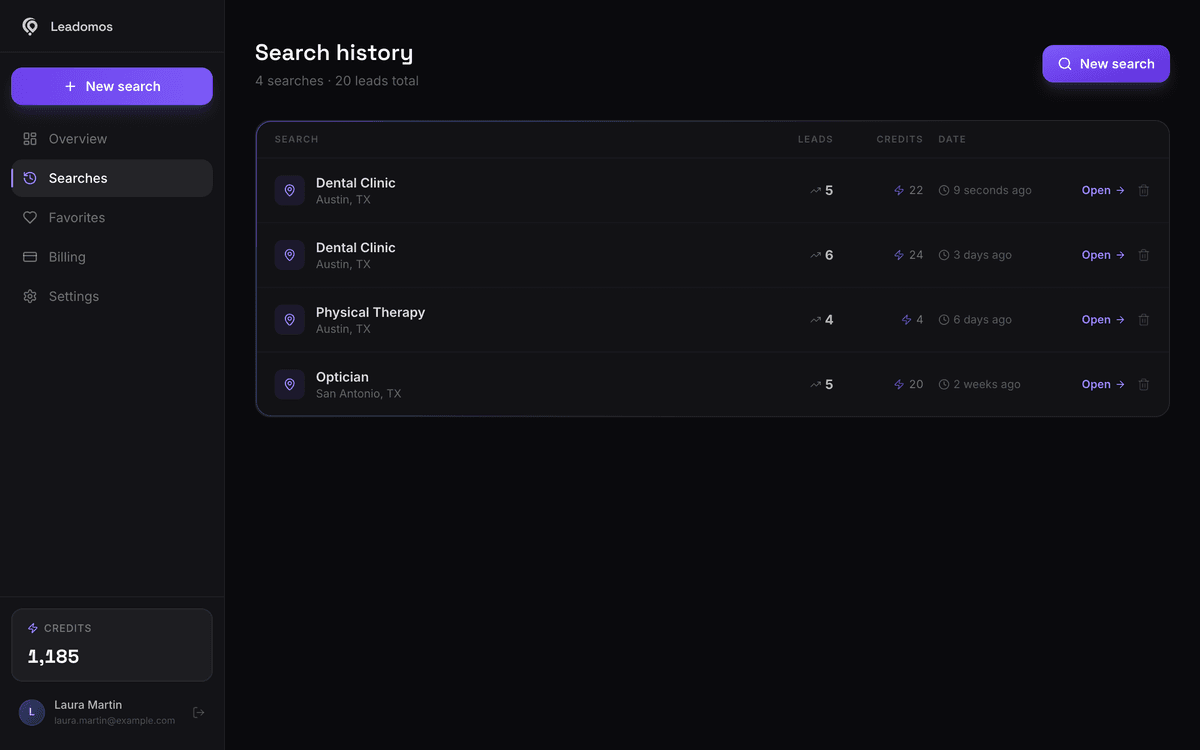Click the trend icon beside 4 leads
This screenshot has width=1200, height=750.
click(815, 320)
